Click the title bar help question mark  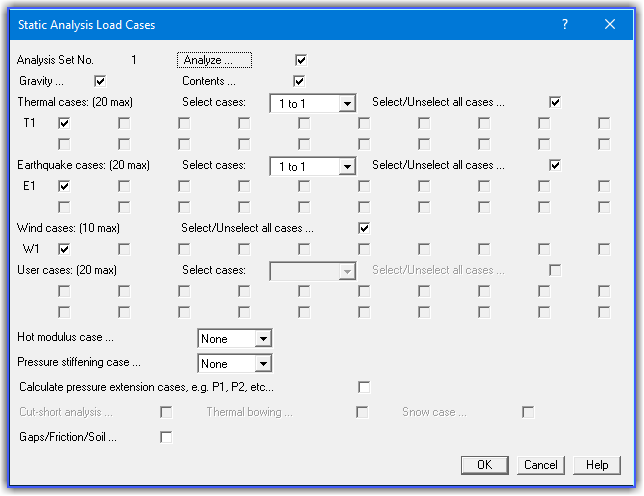[565, 24]
